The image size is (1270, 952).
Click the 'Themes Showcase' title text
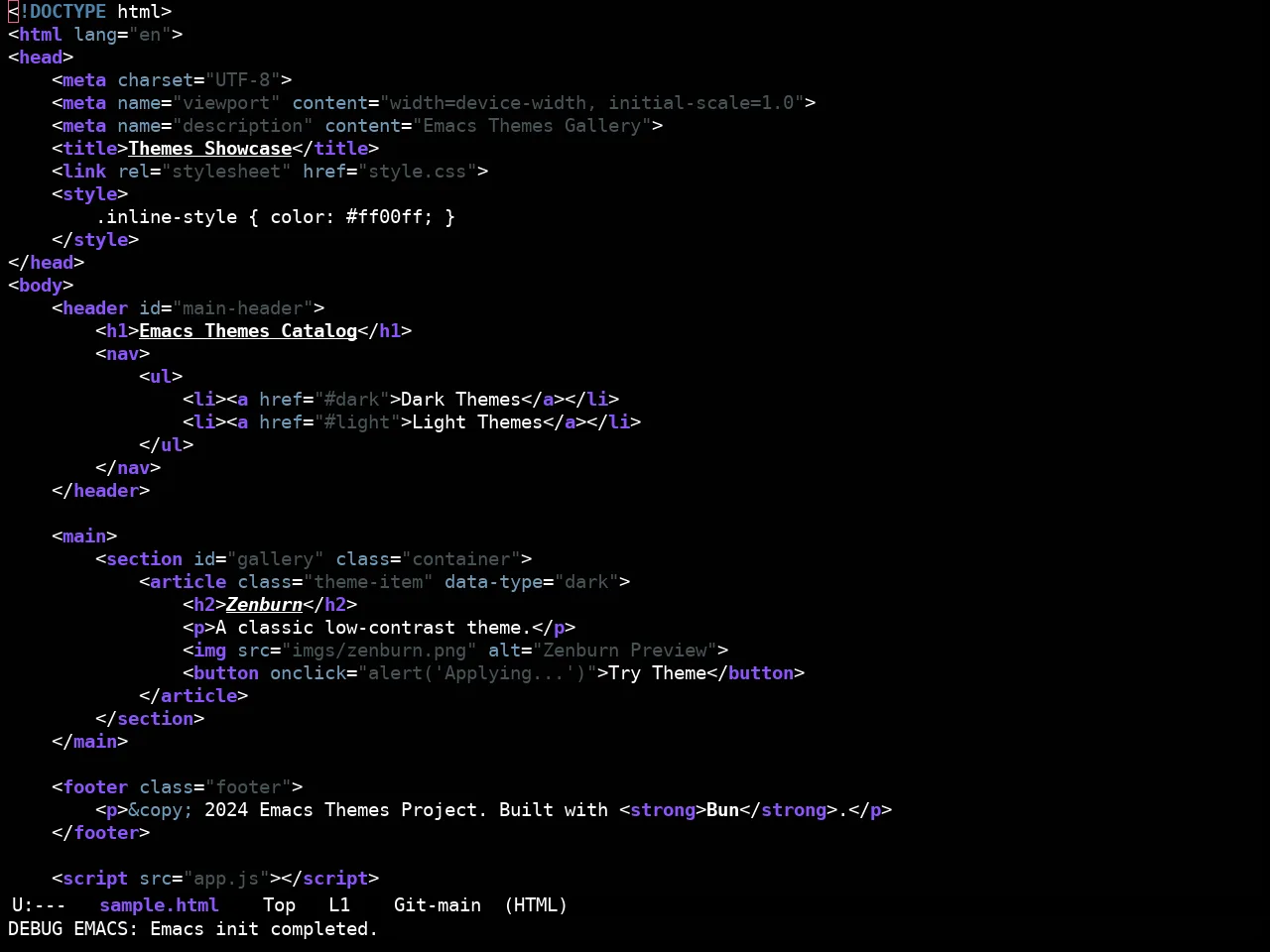point(209,149)
